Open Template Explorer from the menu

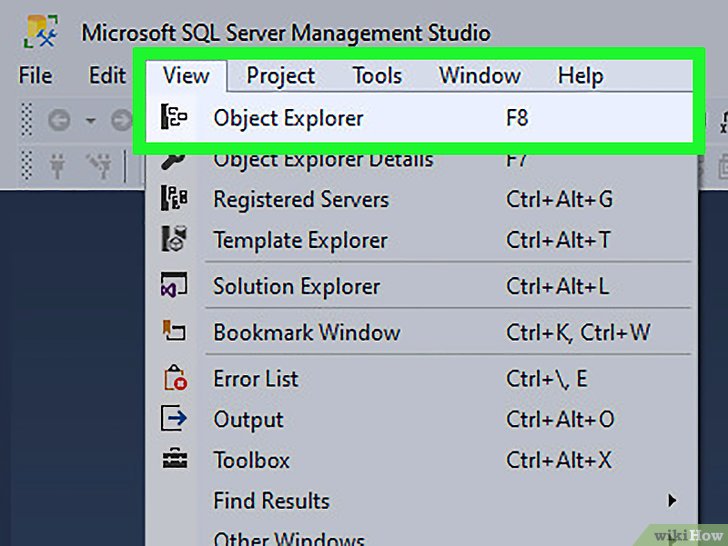(422, 240)
